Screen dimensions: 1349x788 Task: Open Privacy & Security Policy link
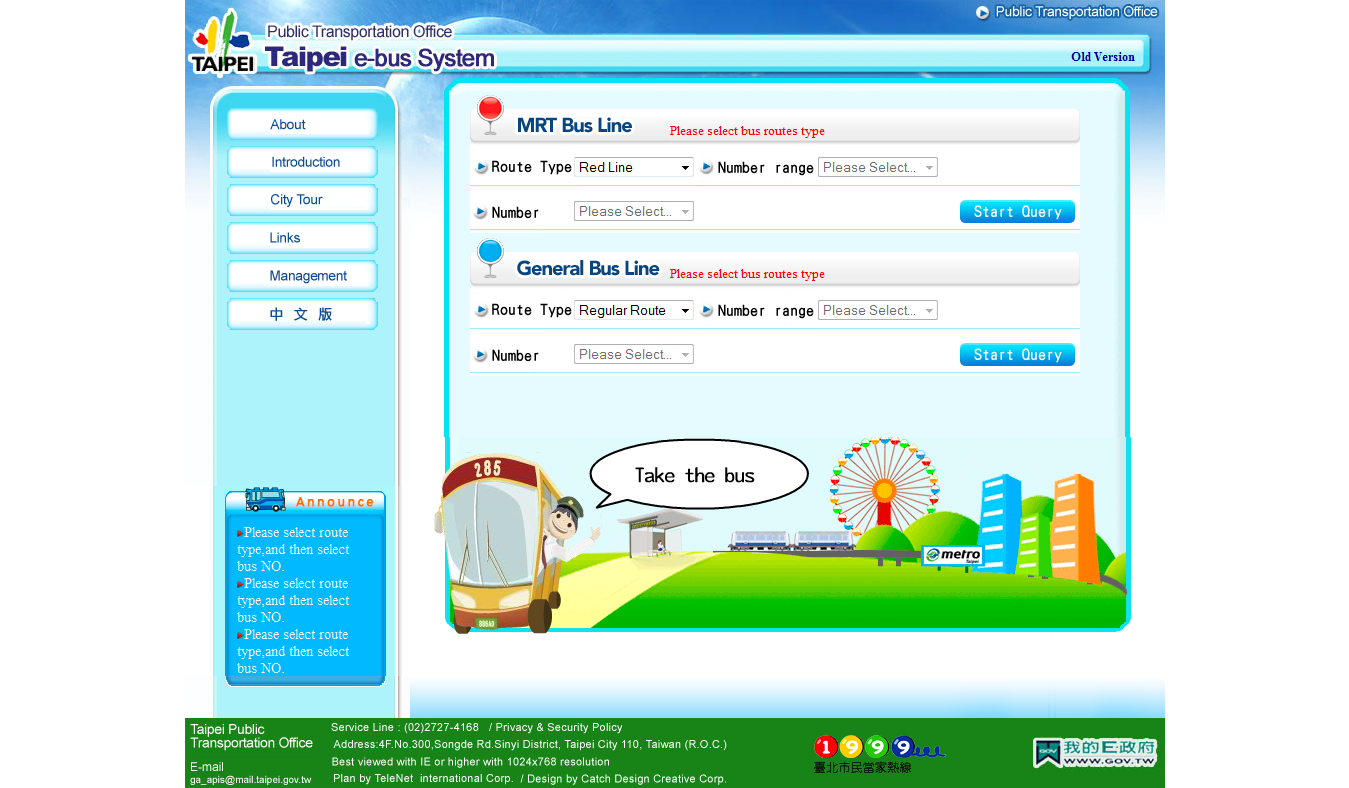(559, 727)
